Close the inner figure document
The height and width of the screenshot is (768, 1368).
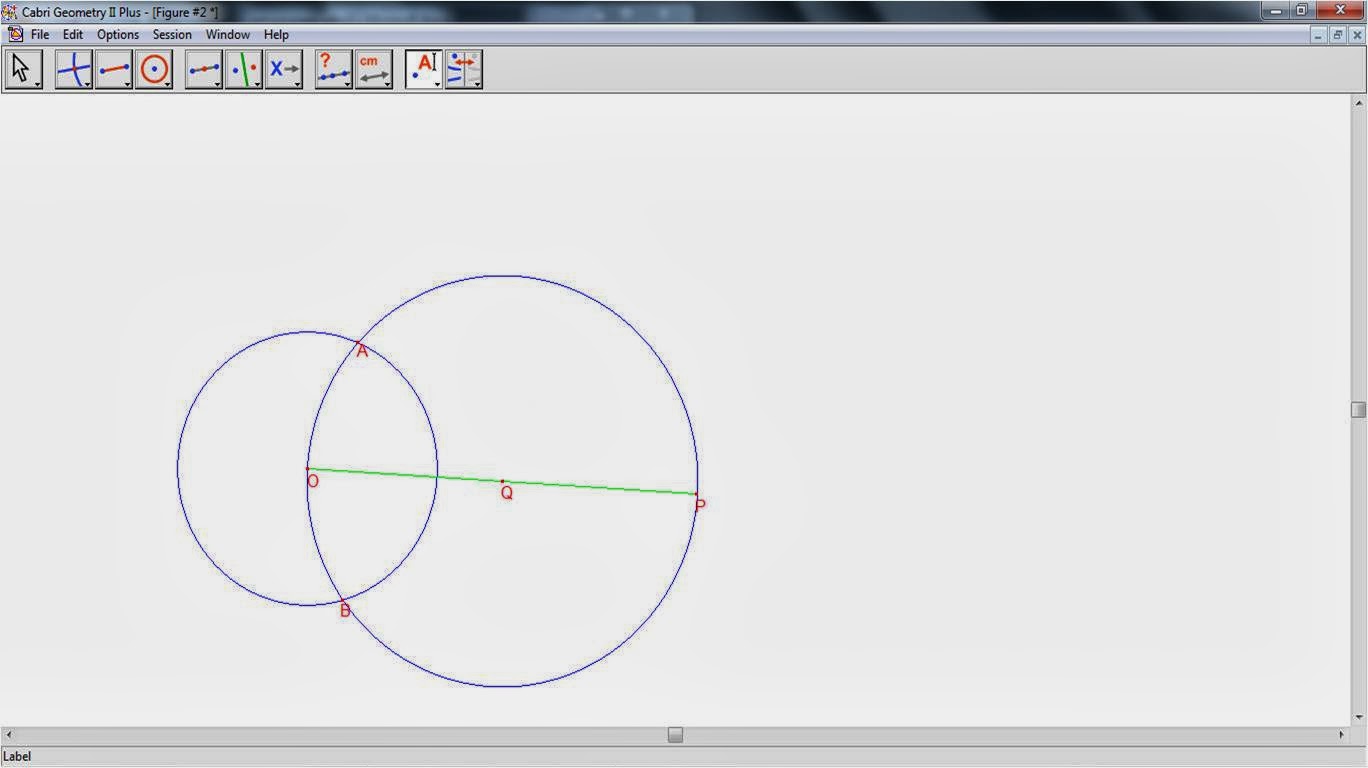1357,35
